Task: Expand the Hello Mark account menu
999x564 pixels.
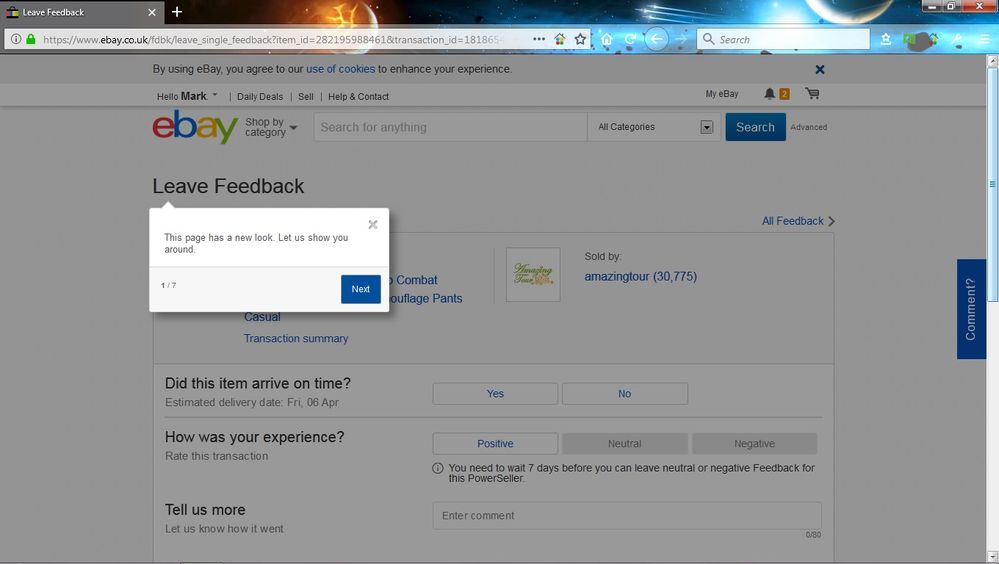Action: click(x=187, y=96)
